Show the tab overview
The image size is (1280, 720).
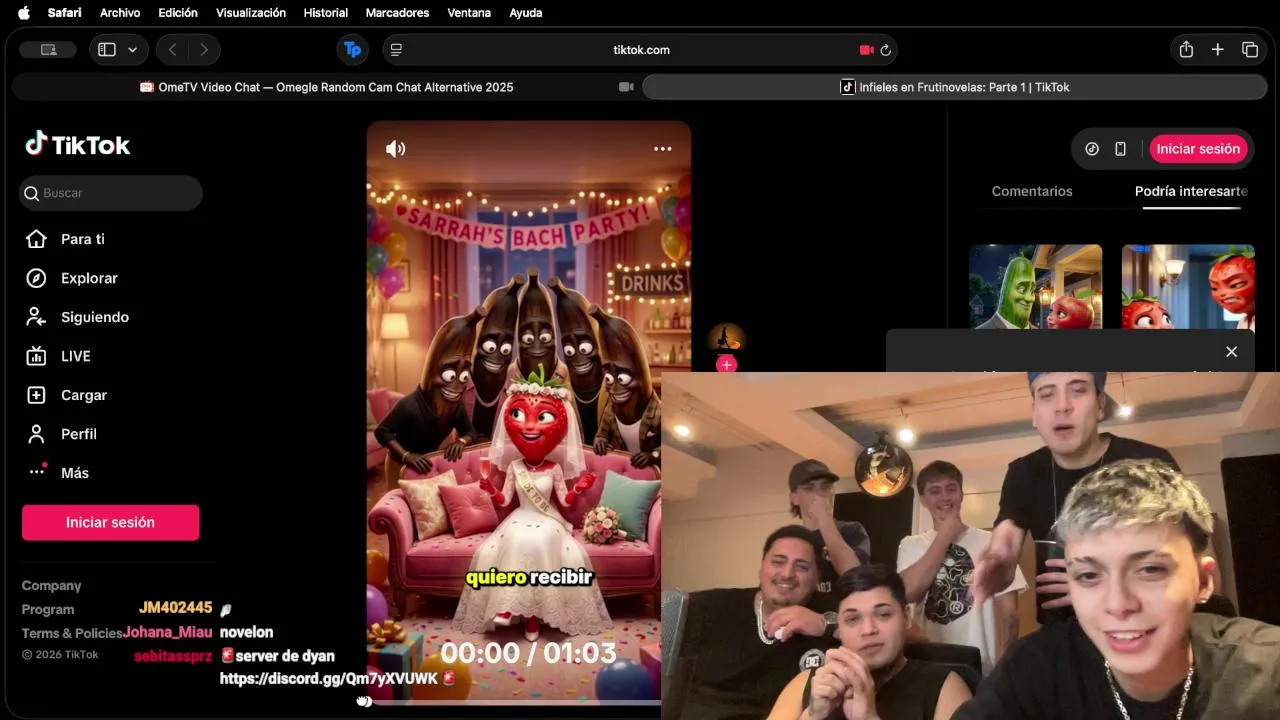1250,50
